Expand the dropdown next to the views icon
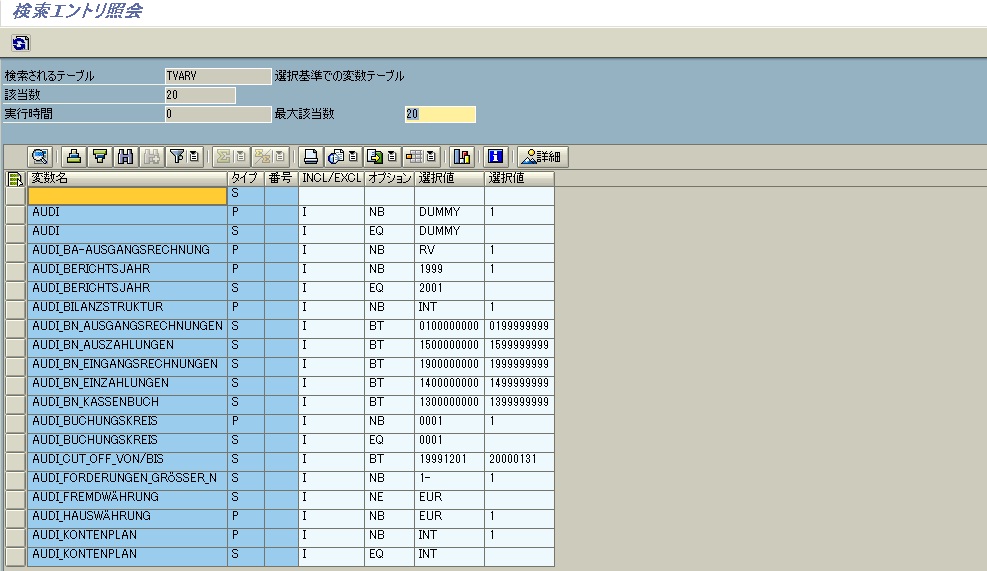This screenshot has width=987, height=571. coord(354,156)
